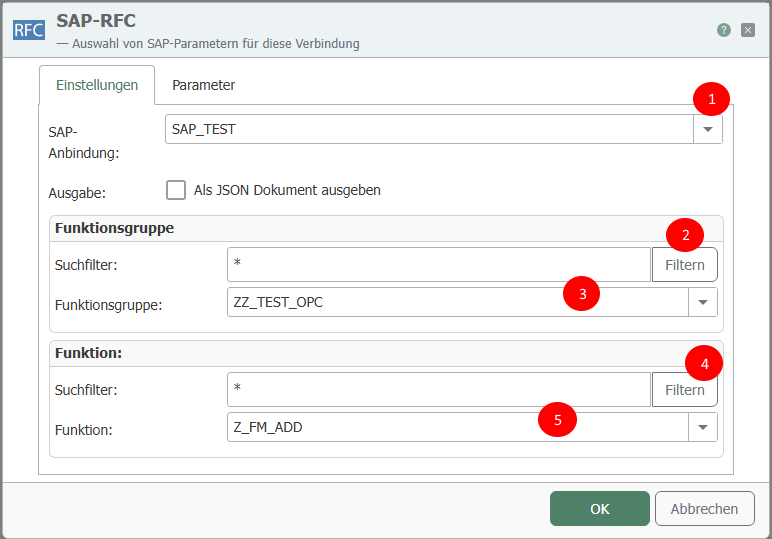Select the Einstellungen tab
Image resolution: width=772 pixels, height=539 pixels.
point(97,85)
